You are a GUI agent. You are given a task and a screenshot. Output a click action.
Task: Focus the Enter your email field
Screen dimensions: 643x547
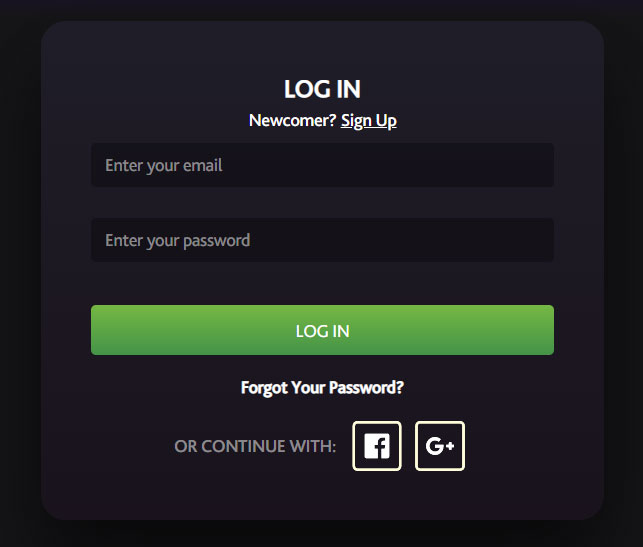click(322, 165)
